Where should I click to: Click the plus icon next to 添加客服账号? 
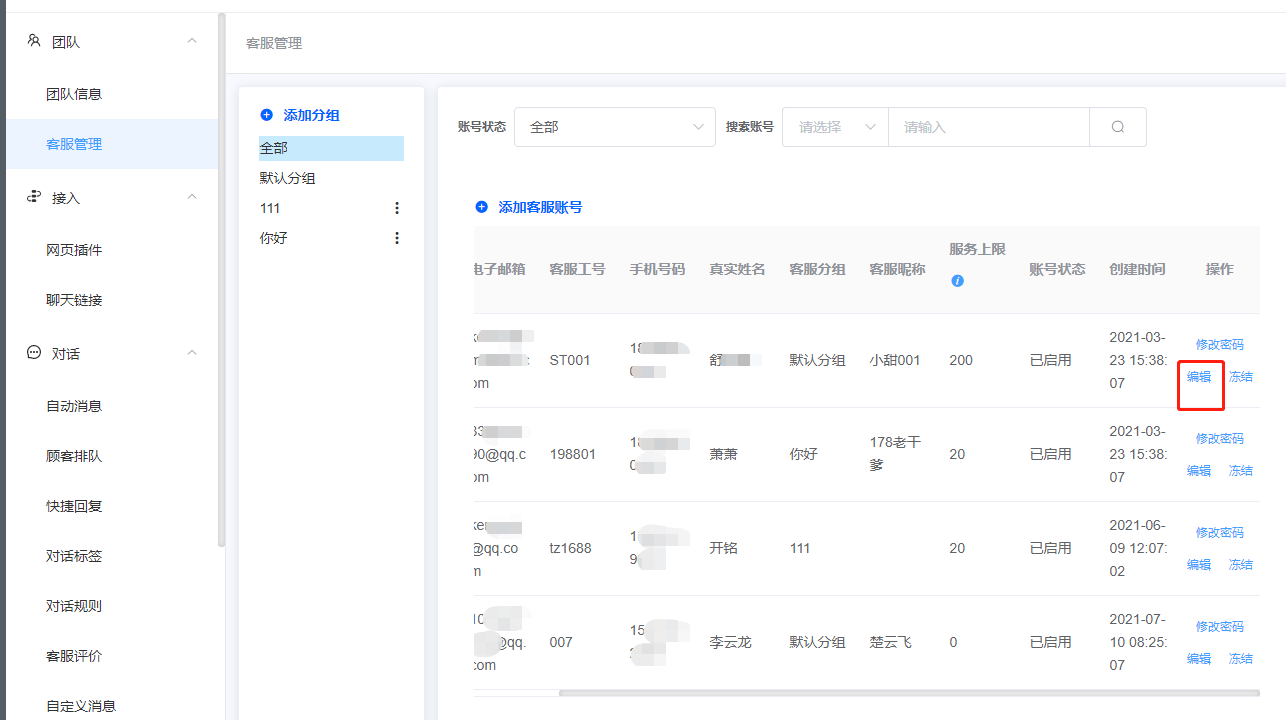click(x=481, y=207)
